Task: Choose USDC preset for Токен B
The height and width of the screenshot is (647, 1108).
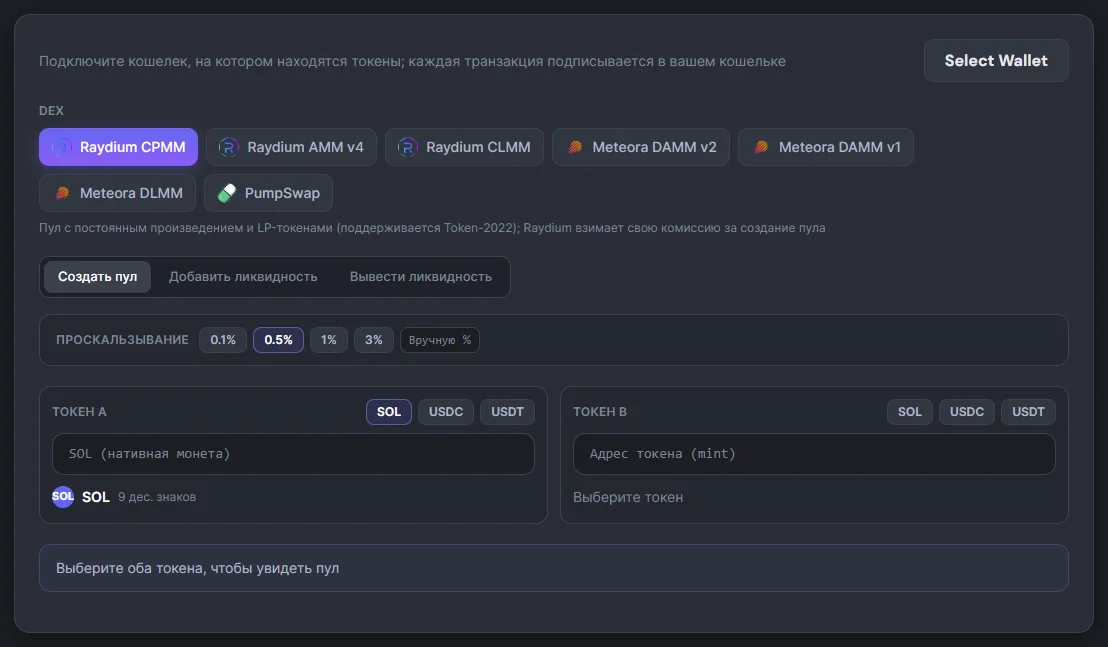Action: [x=967, y=412]
